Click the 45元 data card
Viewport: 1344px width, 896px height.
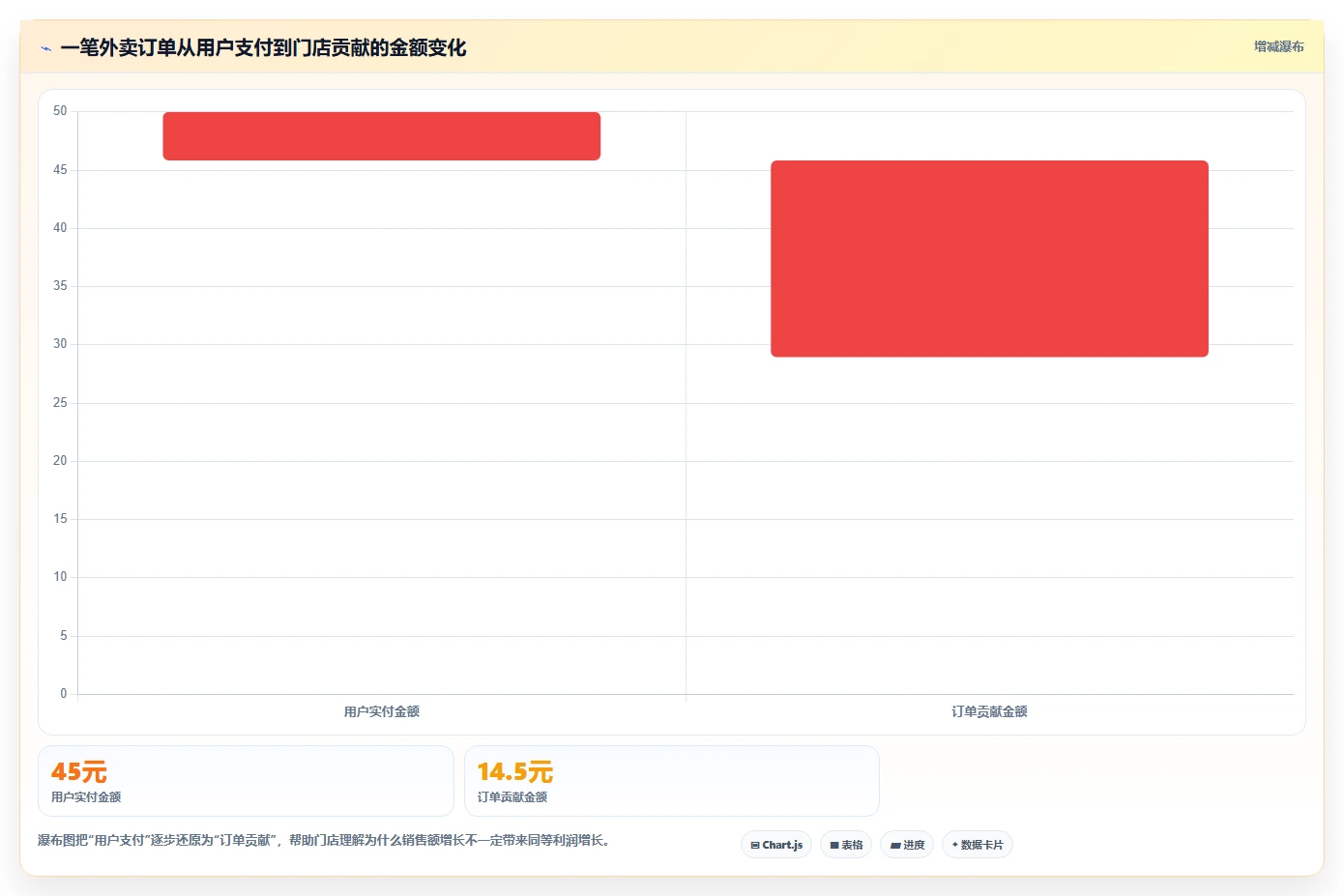pos(246,781)
